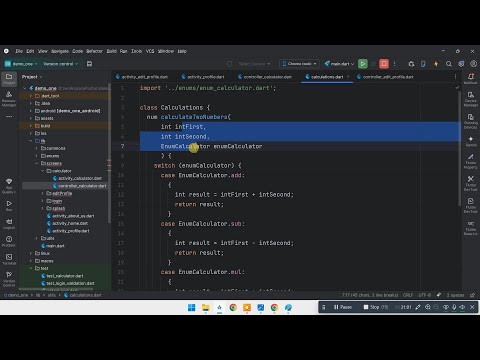Click 2 spaces indent setting in status bar
The image size is (480, 360).
(x=455, y=295)
